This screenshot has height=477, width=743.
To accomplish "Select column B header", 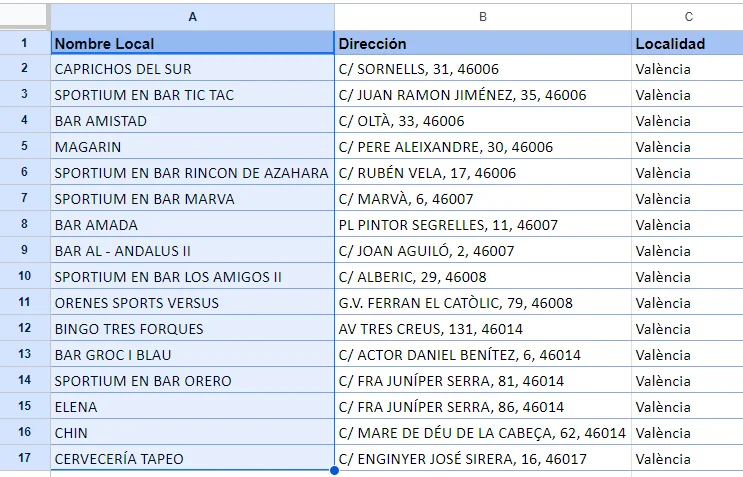I will tap(483, 17).
